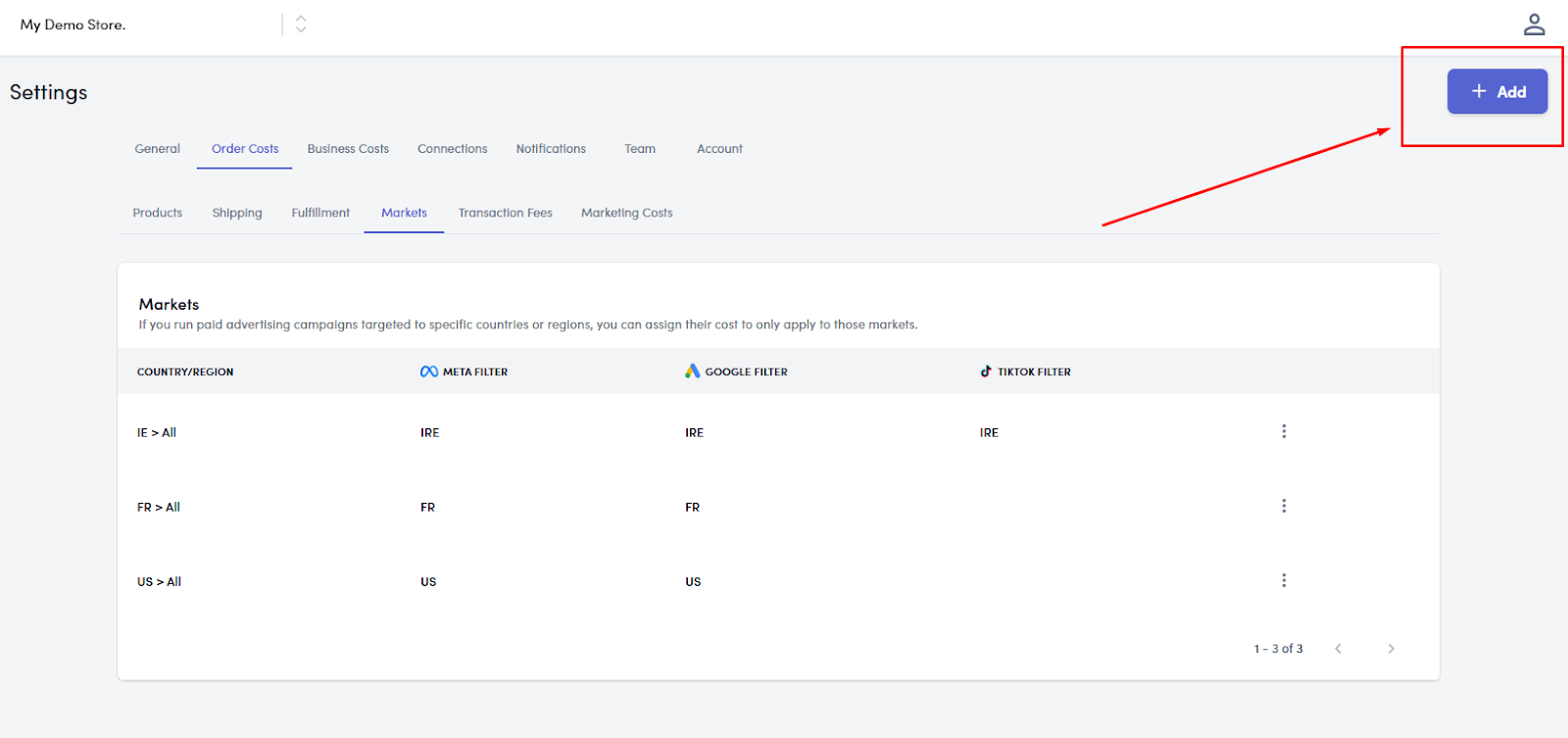The image size is (1568, 738).
Task: Go to next page of markets
Action: coord(1391,649)
